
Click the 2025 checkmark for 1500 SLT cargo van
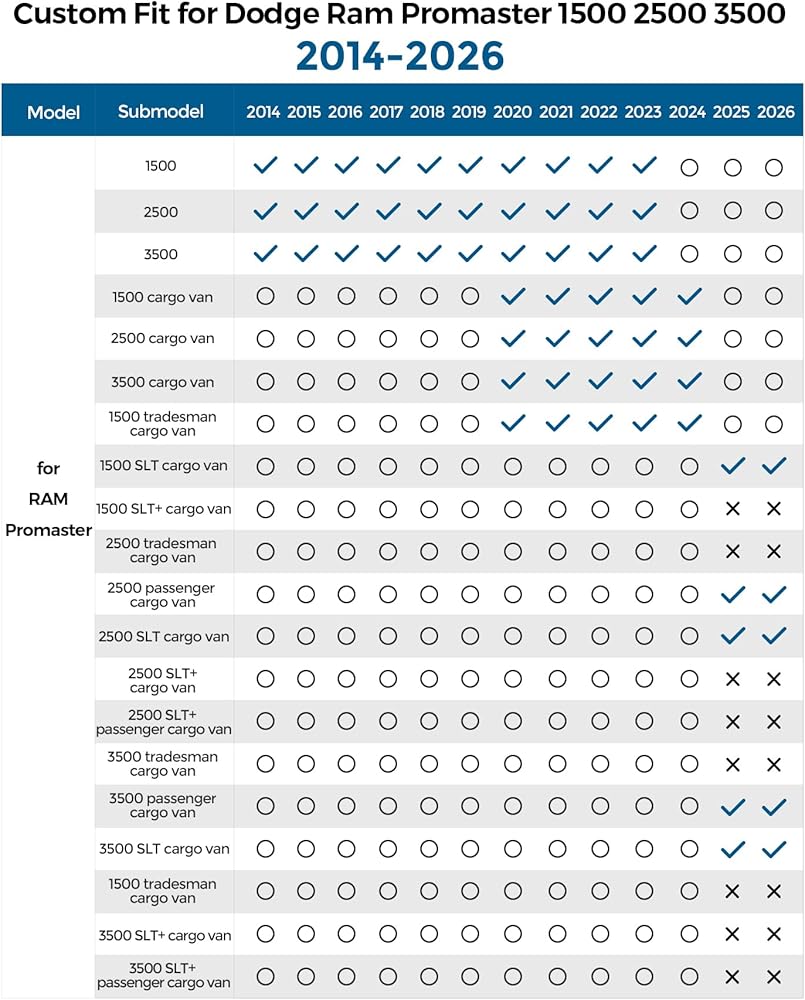(x=733, y=466)
